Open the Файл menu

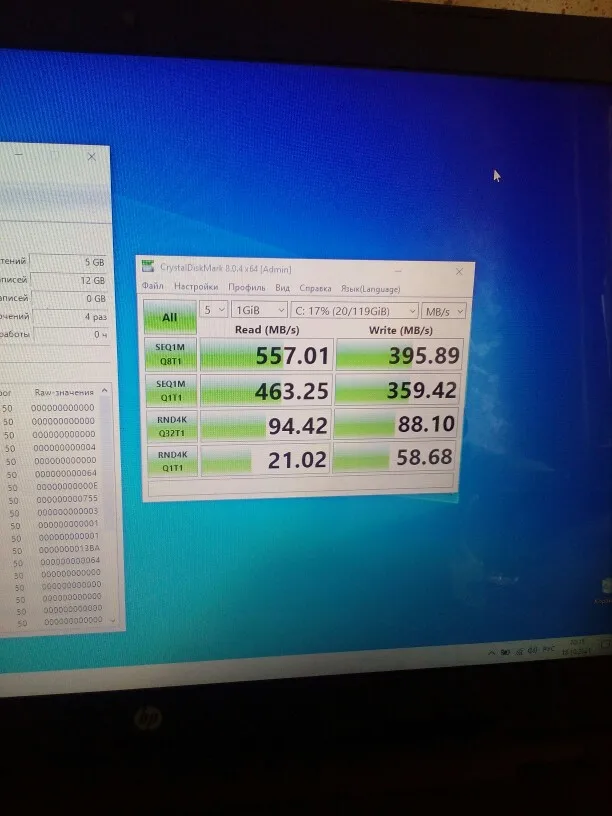tap(152, 286)
